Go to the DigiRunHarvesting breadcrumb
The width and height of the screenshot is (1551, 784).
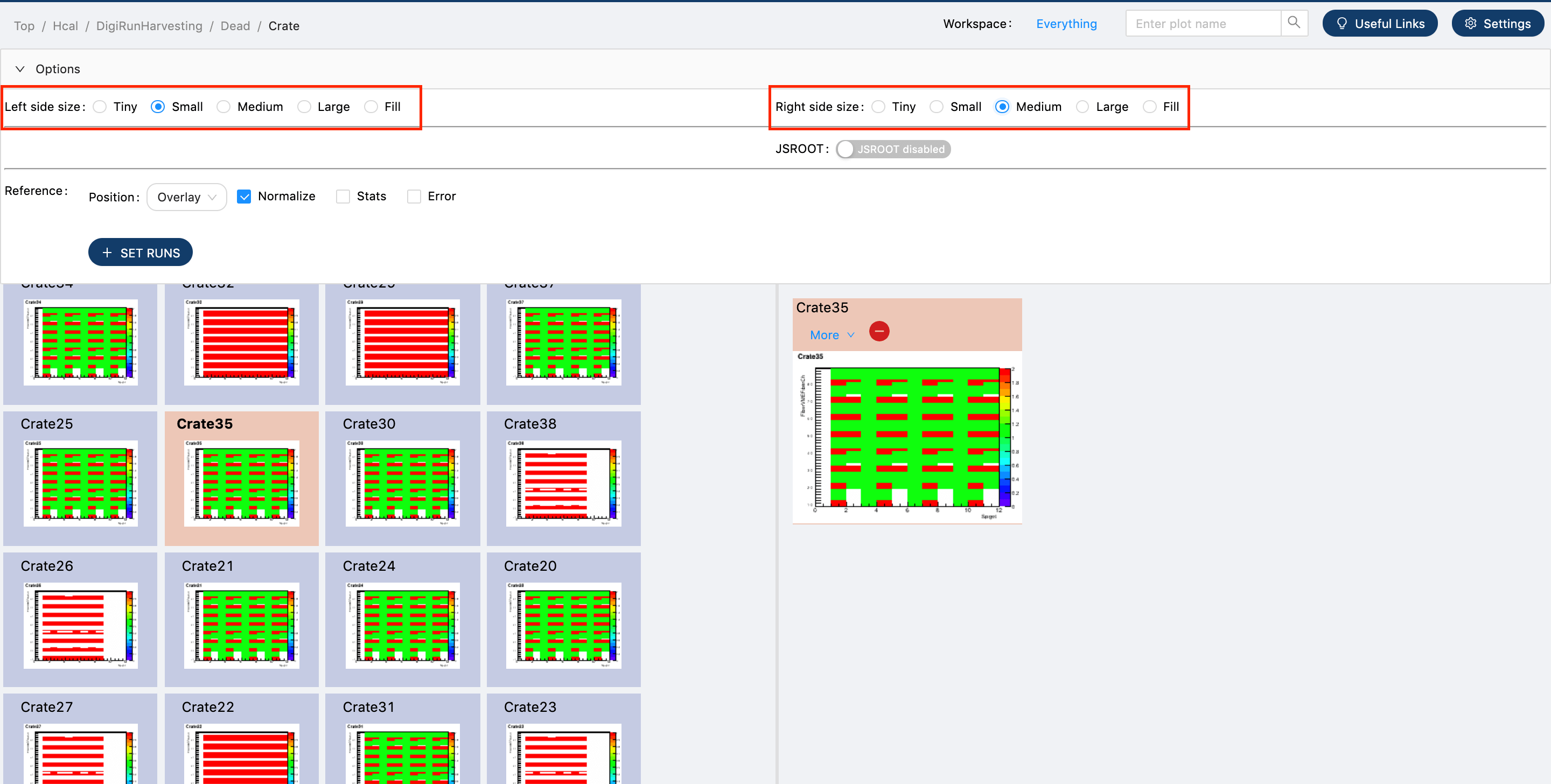point(149,26)
